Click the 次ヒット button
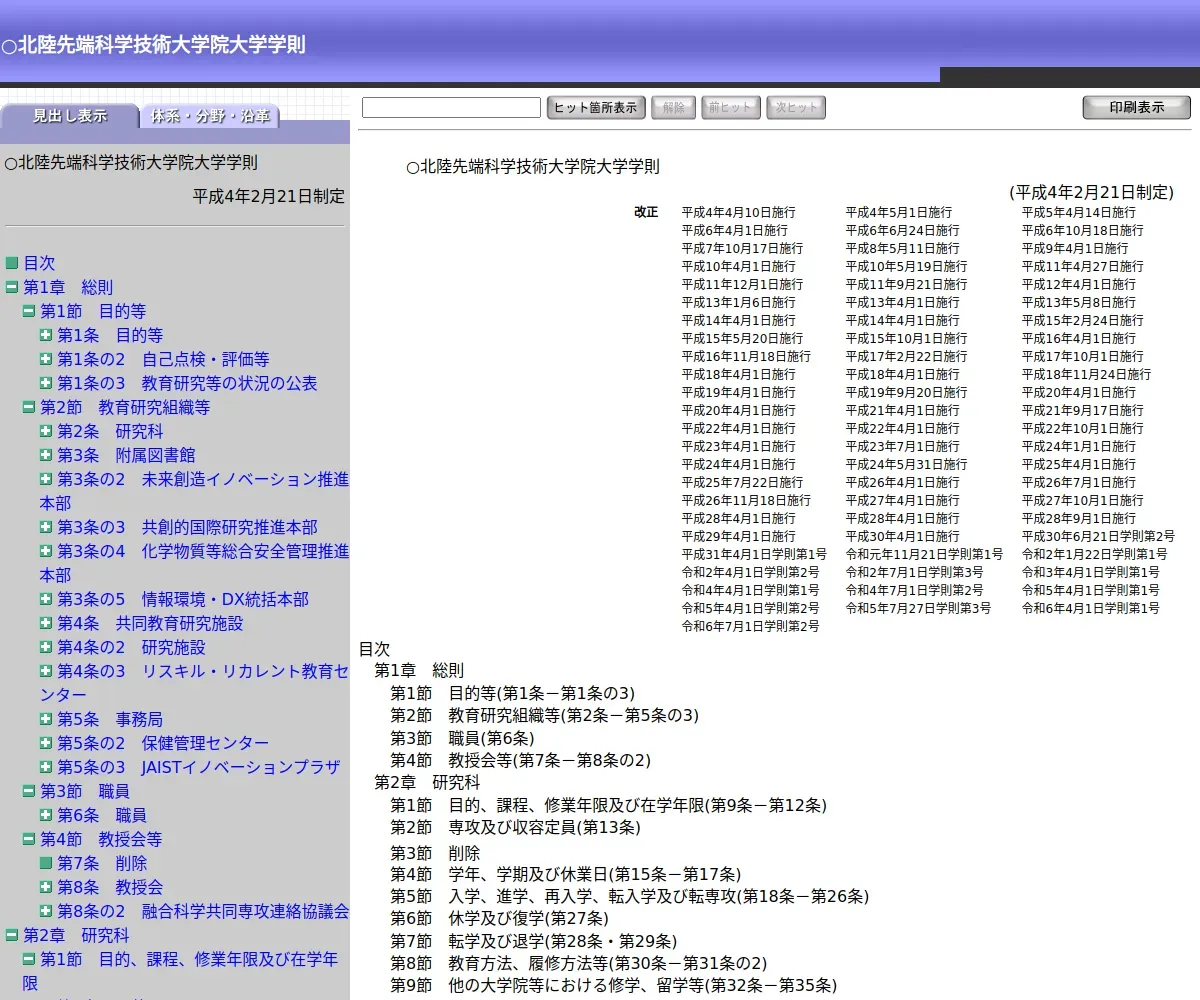 click(796, 108)
